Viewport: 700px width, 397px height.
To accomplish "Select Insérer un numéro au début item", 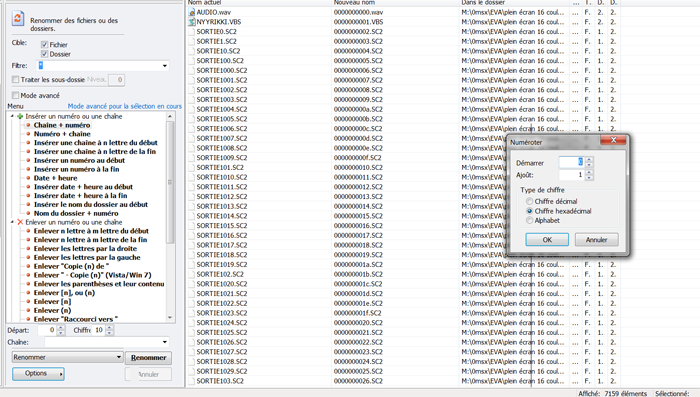I will tap(79, 160).
